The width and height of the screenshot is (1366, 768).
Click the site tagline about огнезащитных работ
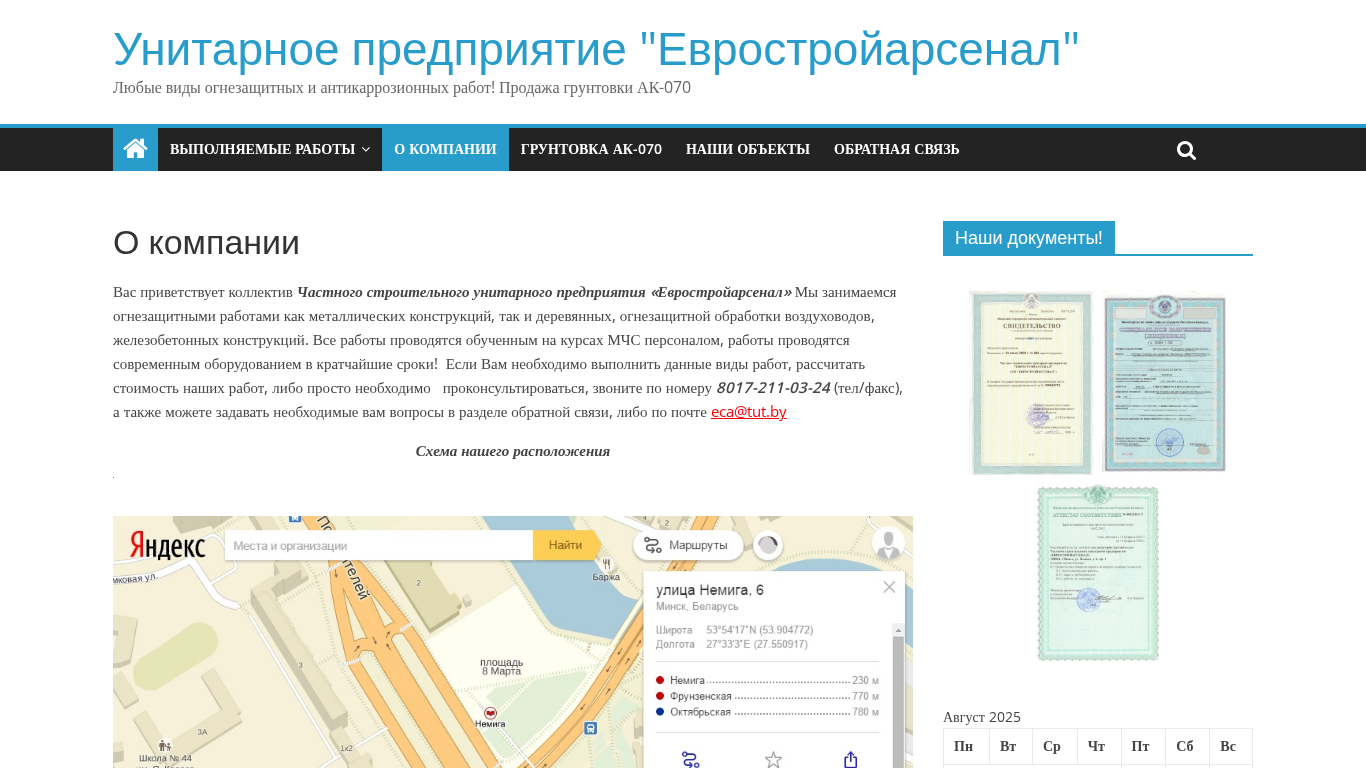(x=402, y=88)
